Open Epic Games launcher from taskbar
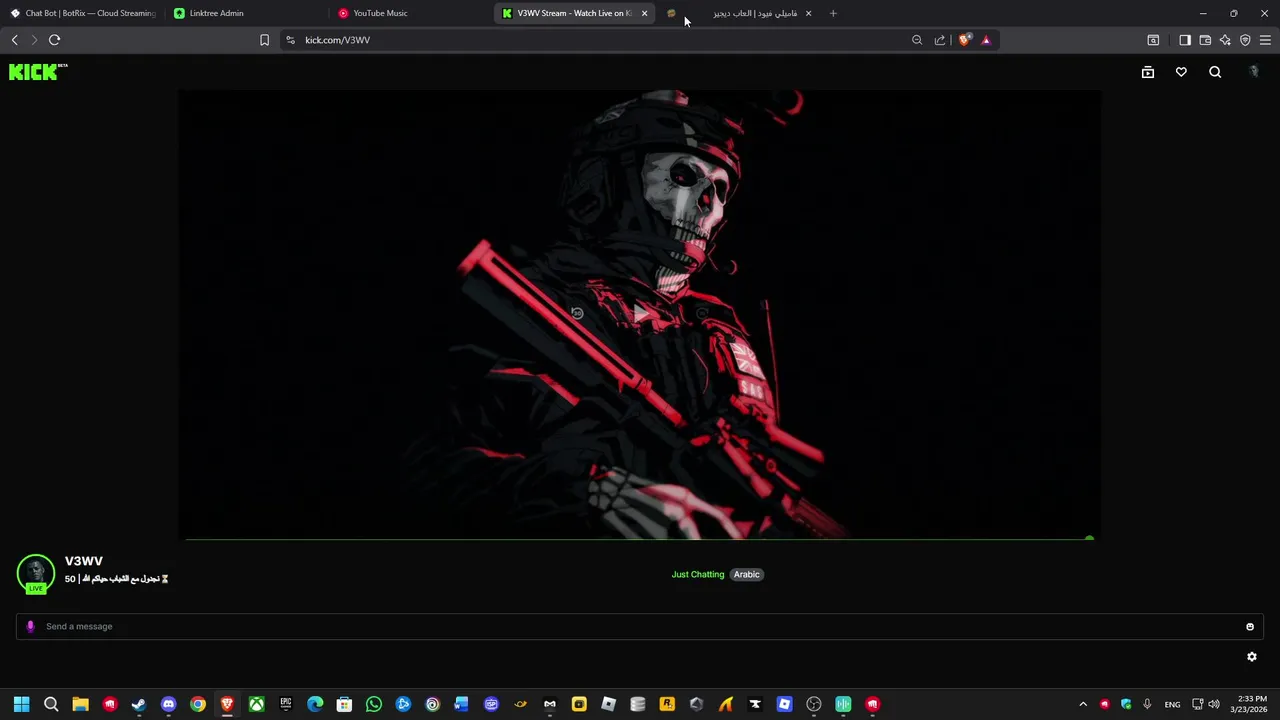The image size is (1280, 720). coord(286,704)
